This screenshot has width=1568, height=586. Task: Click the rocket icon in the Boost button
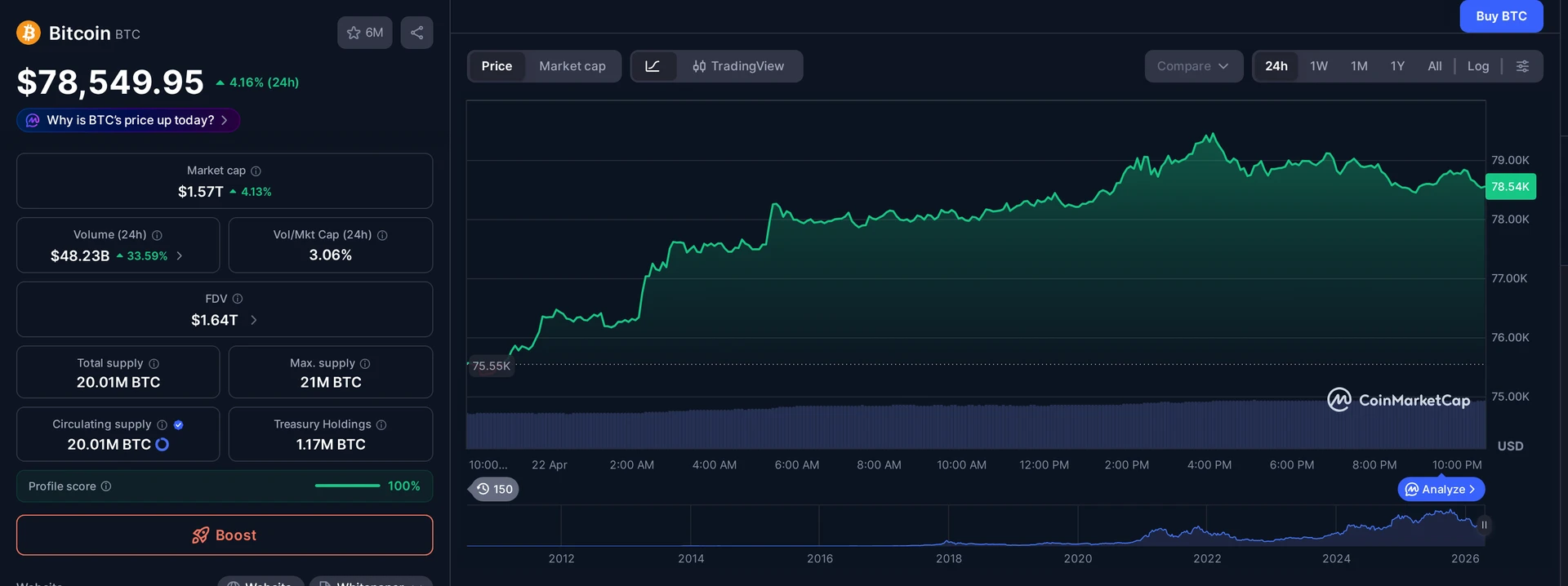pyautogui.click(x=201, y=535)
